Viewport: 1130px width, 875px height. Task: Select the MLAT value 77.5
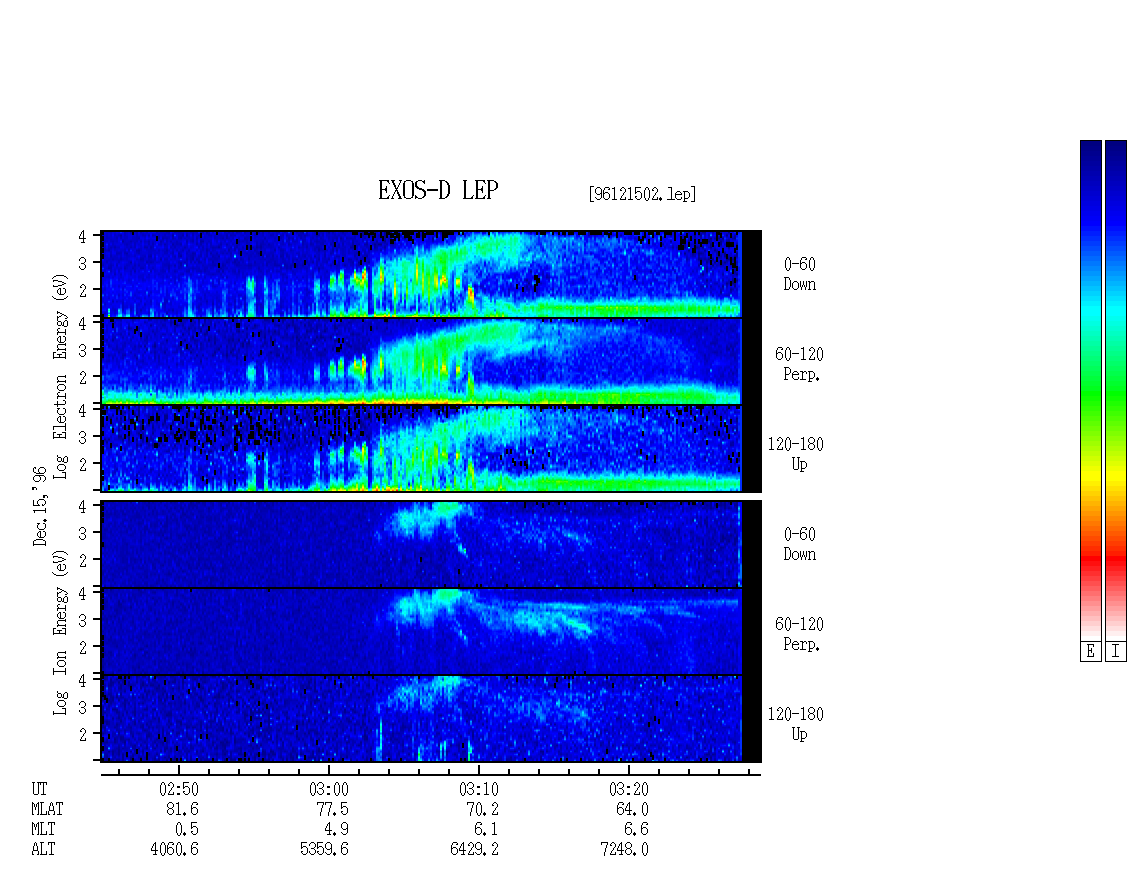(x=332, y=809)
